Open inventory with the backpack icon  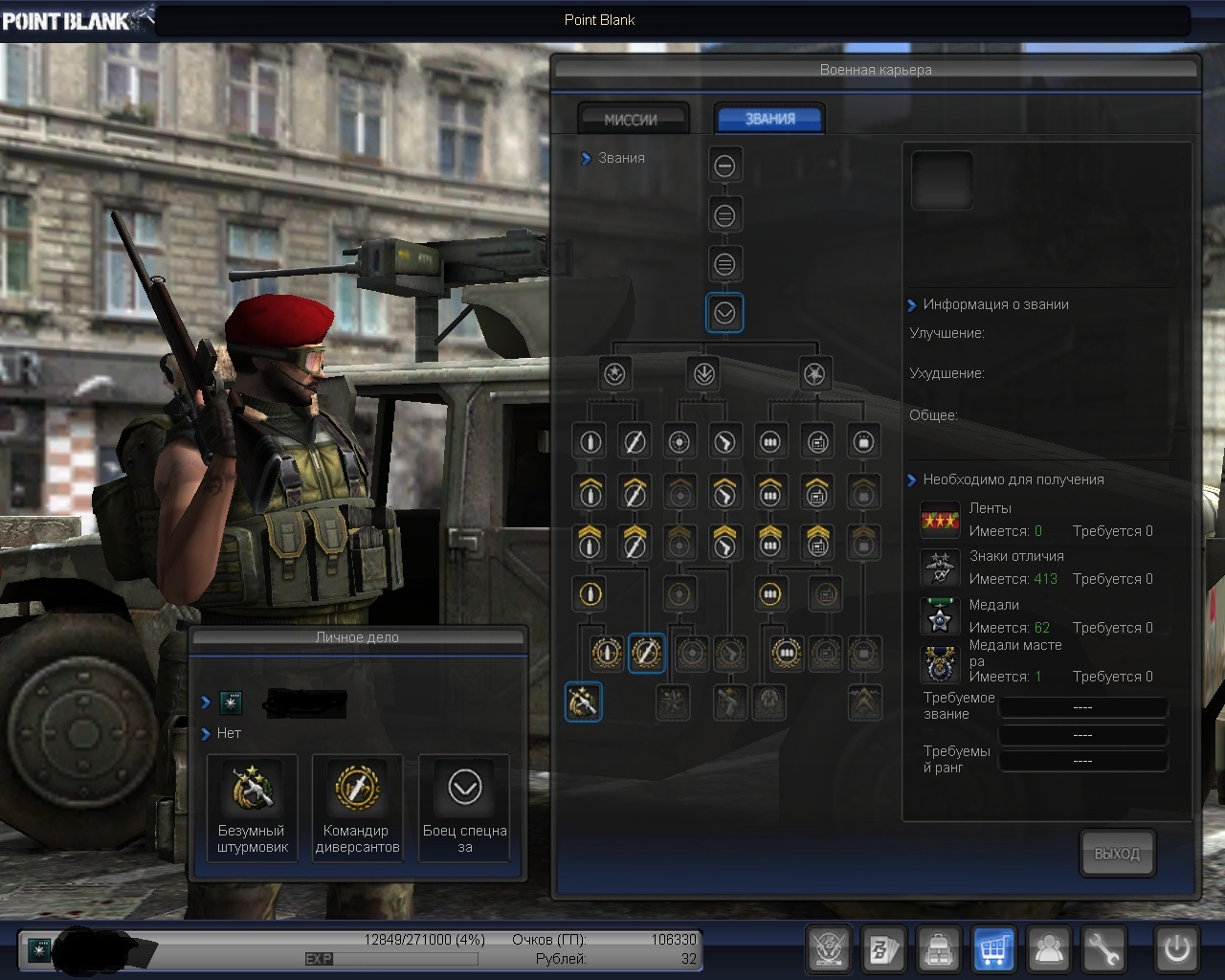coord(939,948)
